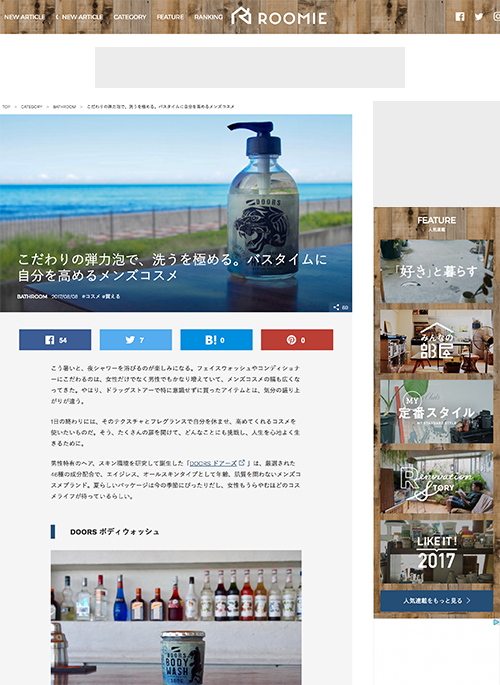Open DOORS ドアーズ external link
The image size is (500, 685).
pyautogui.click(x=217, y=463)
